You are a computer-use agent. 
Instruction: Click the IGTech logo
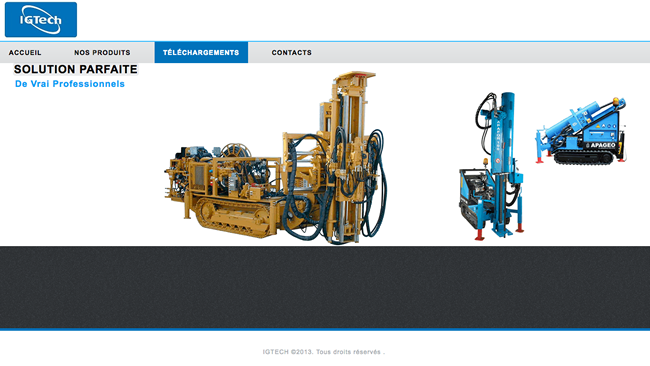[x=41, y=19]
